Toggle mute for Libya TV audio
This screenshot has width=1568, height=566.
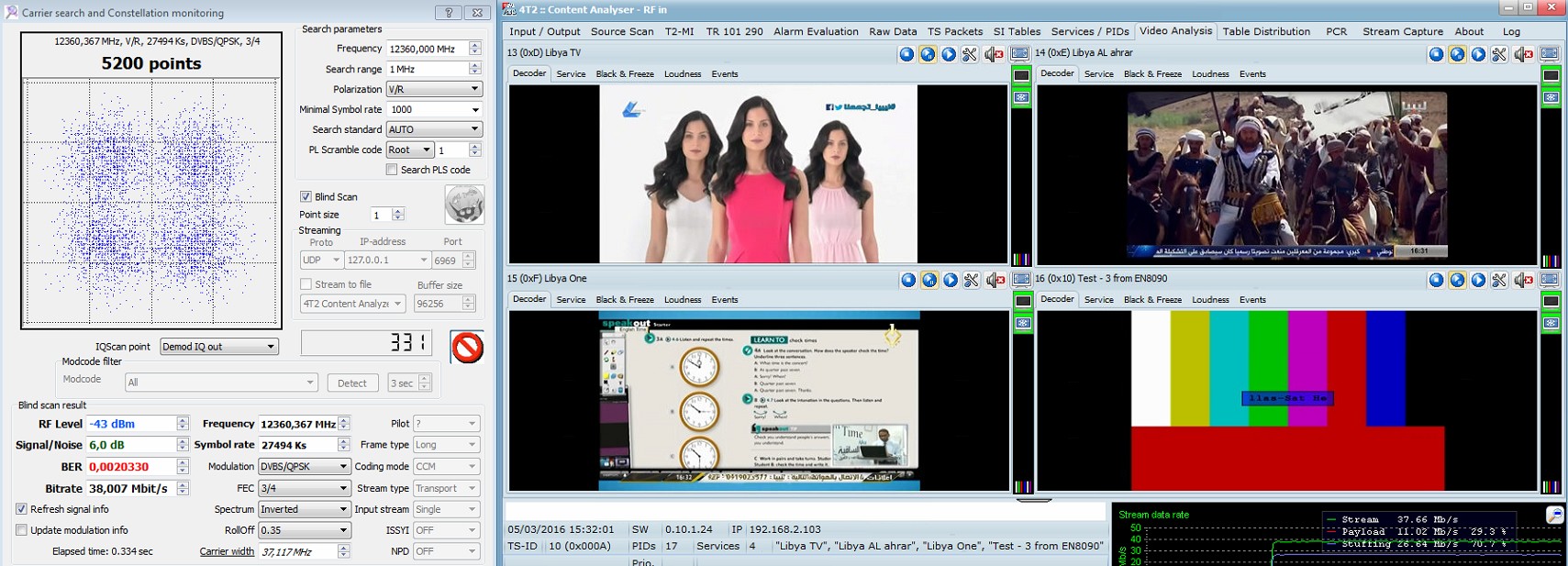coord(994,54)
